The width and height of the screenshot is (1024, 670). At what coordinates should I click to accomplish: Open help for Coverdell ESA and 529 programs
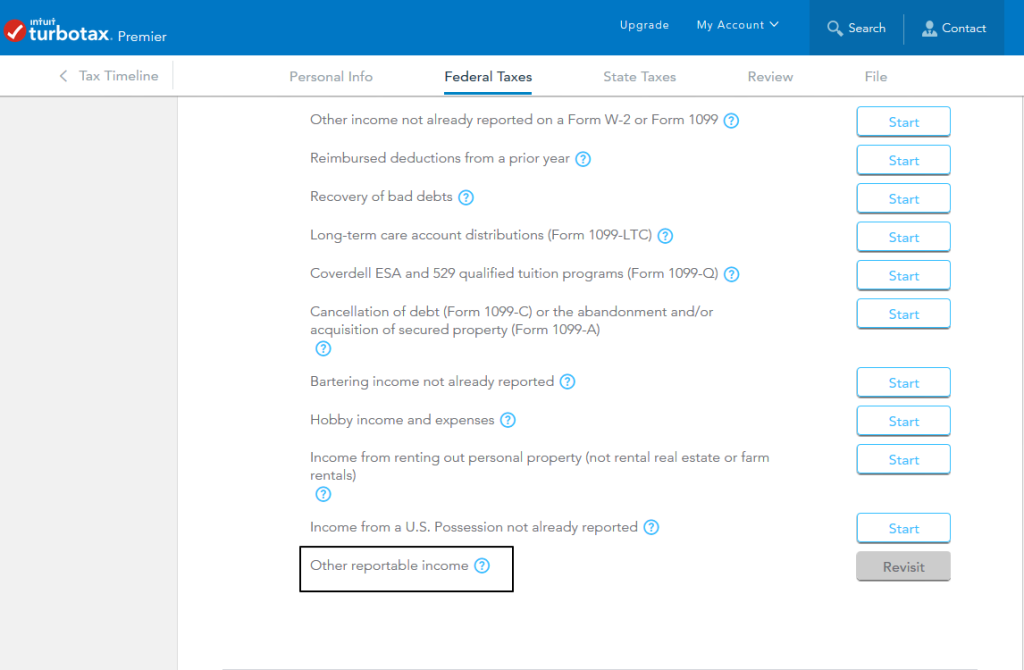(x=732, y=274)
